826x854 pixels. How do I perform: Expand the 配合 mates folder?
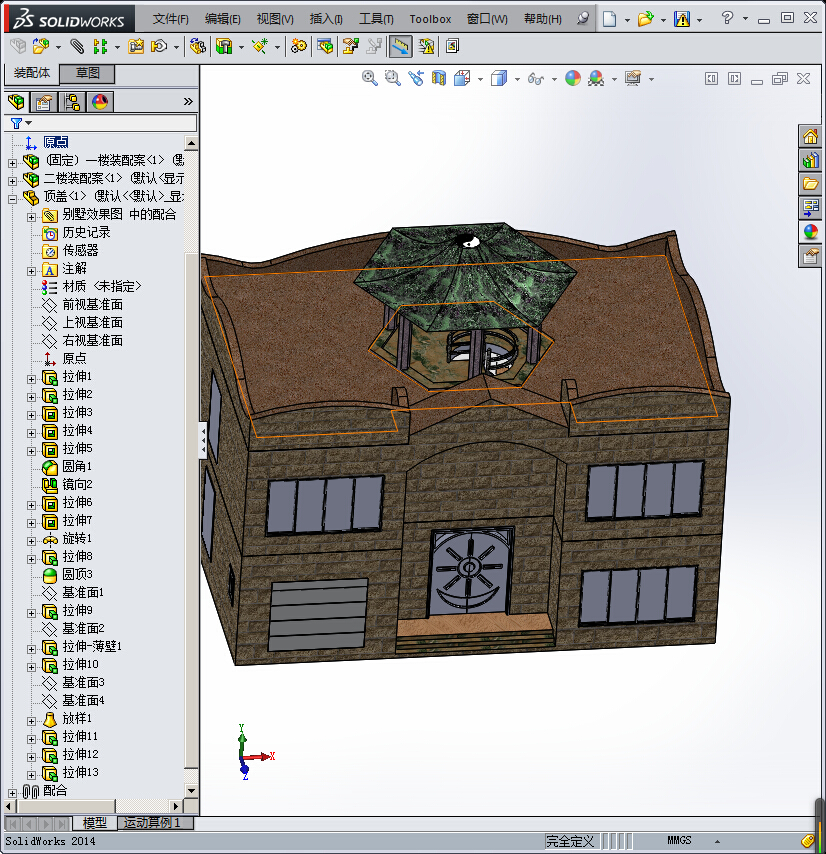pyautogui.click(x=12, y=791)
